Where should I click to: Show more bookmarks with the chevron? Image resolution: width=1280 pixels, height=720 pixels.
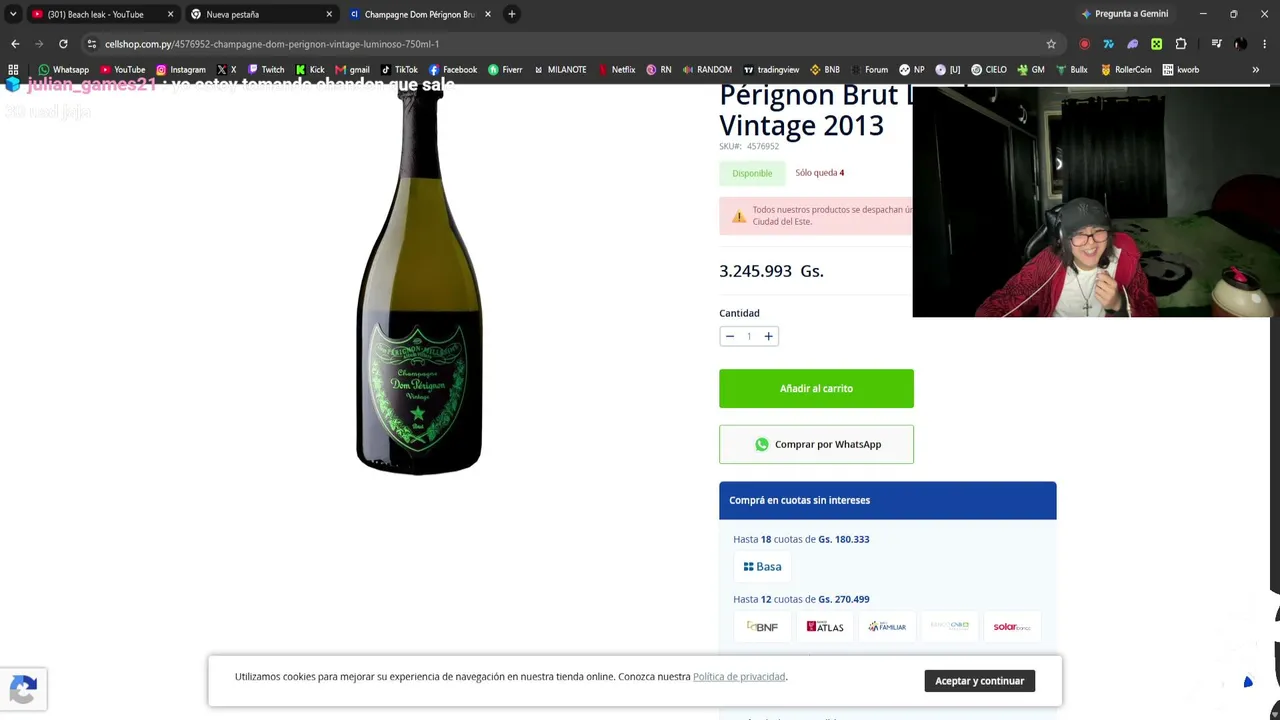(1256, 70)
